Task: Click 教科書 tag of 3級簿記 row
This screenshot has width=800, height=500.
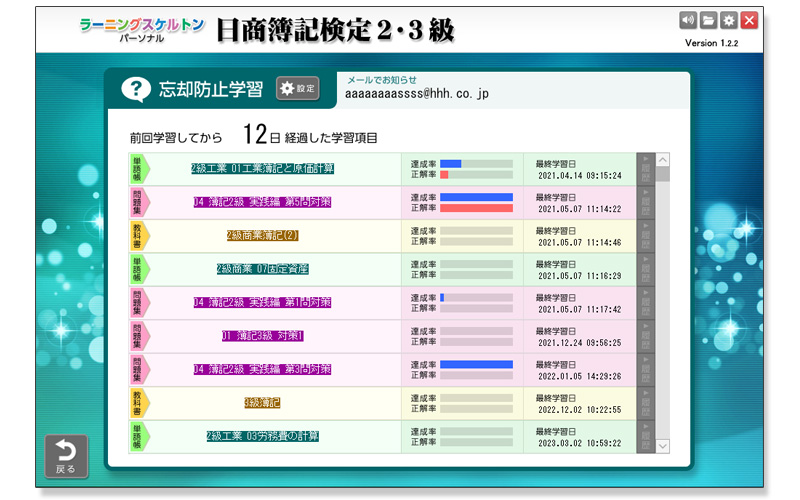Action: pyautogui.click(x=139, y=403)
